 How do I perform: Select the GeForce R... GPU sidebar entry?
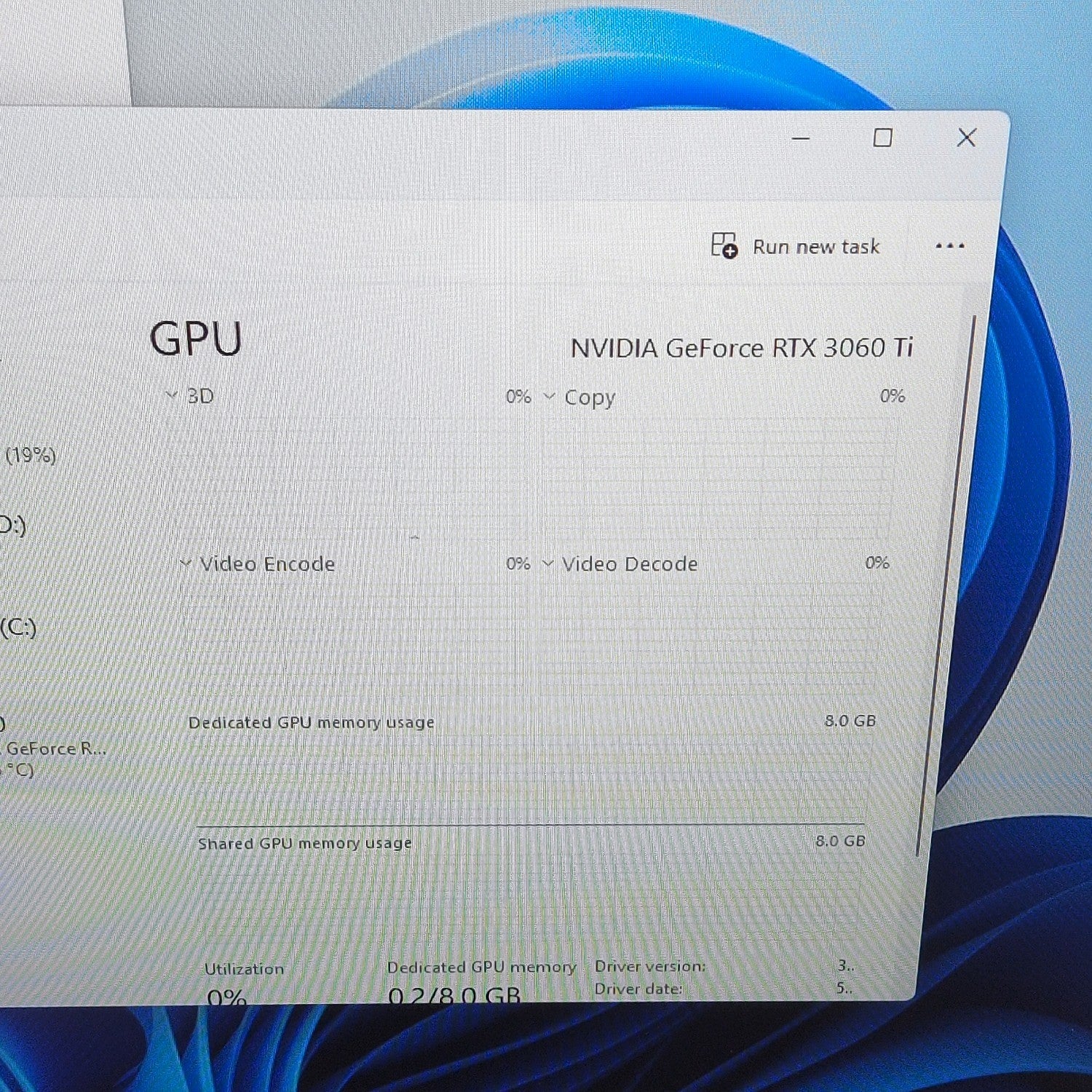(x=56, y=748)
